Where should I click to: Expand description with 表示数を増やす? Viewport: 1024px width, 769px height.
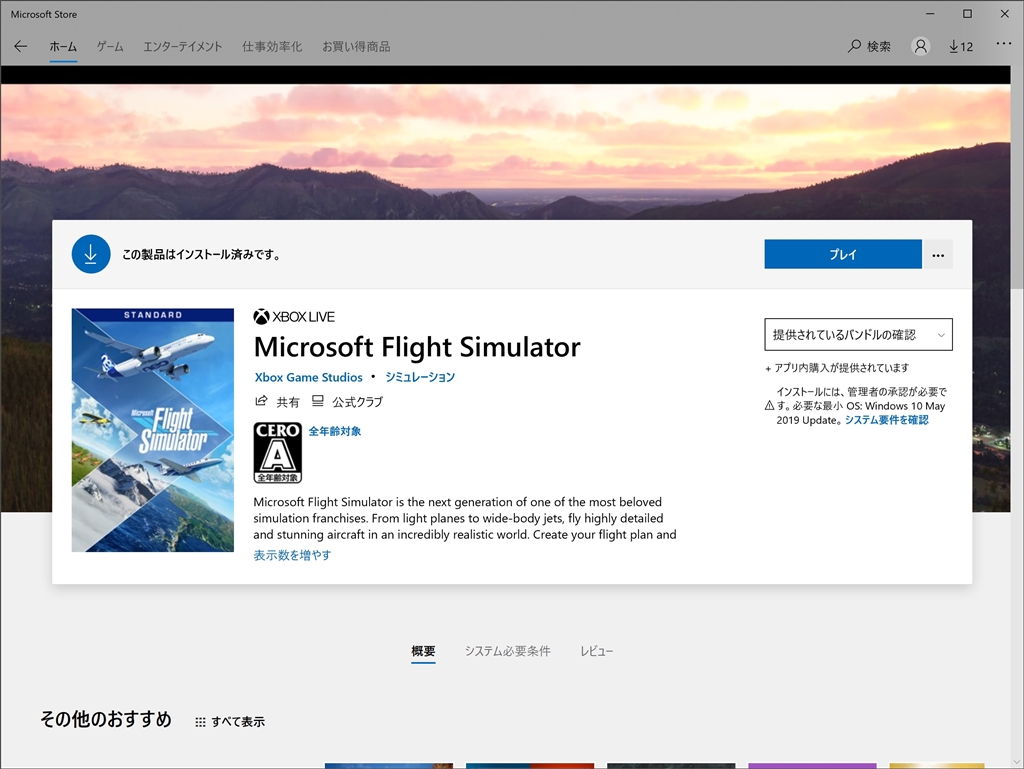pos(292,555)
